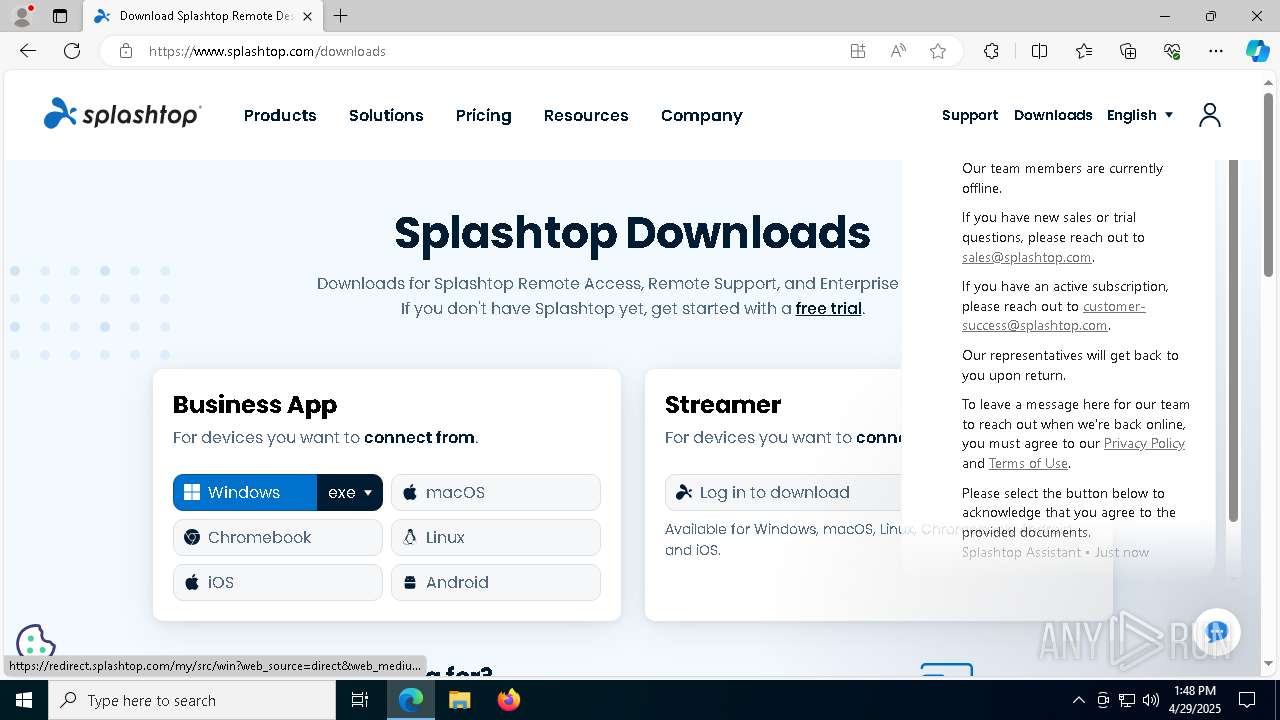Screen dimensions: 1280x720
Task: Open a new browser tab
Action: point(341,16)
